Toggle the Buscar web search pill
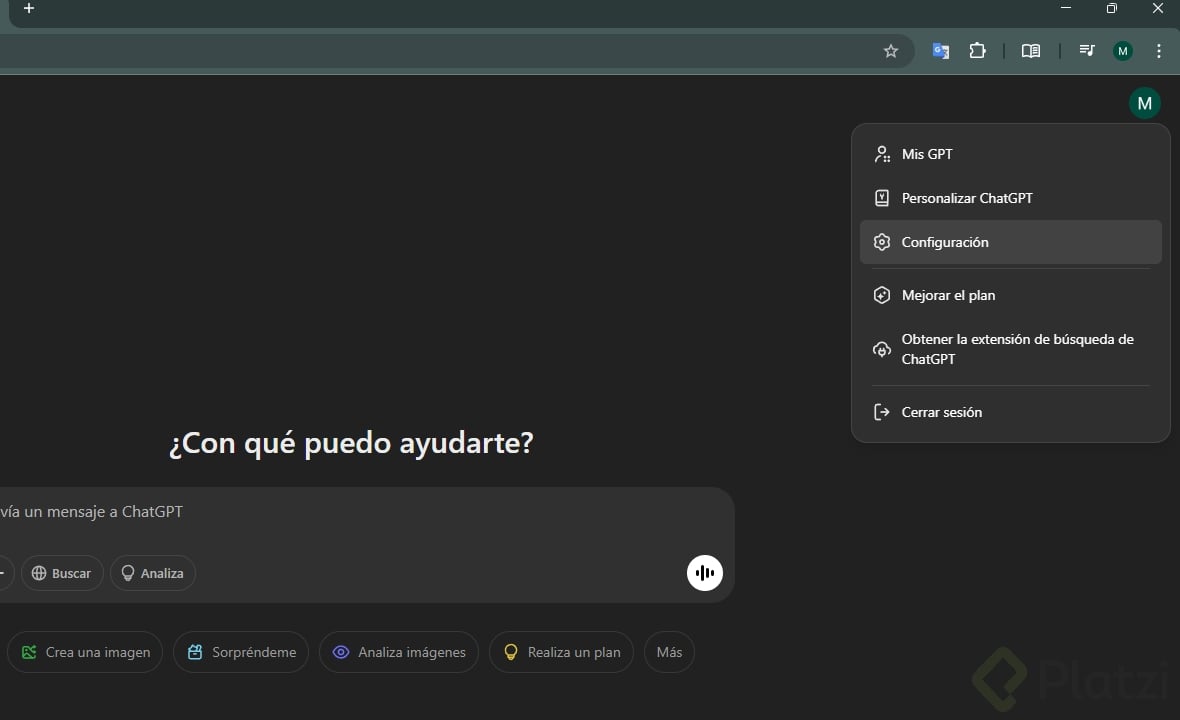Image resolution: width=1180 pixels, height=720 pixels. click(x=62, y=573)
